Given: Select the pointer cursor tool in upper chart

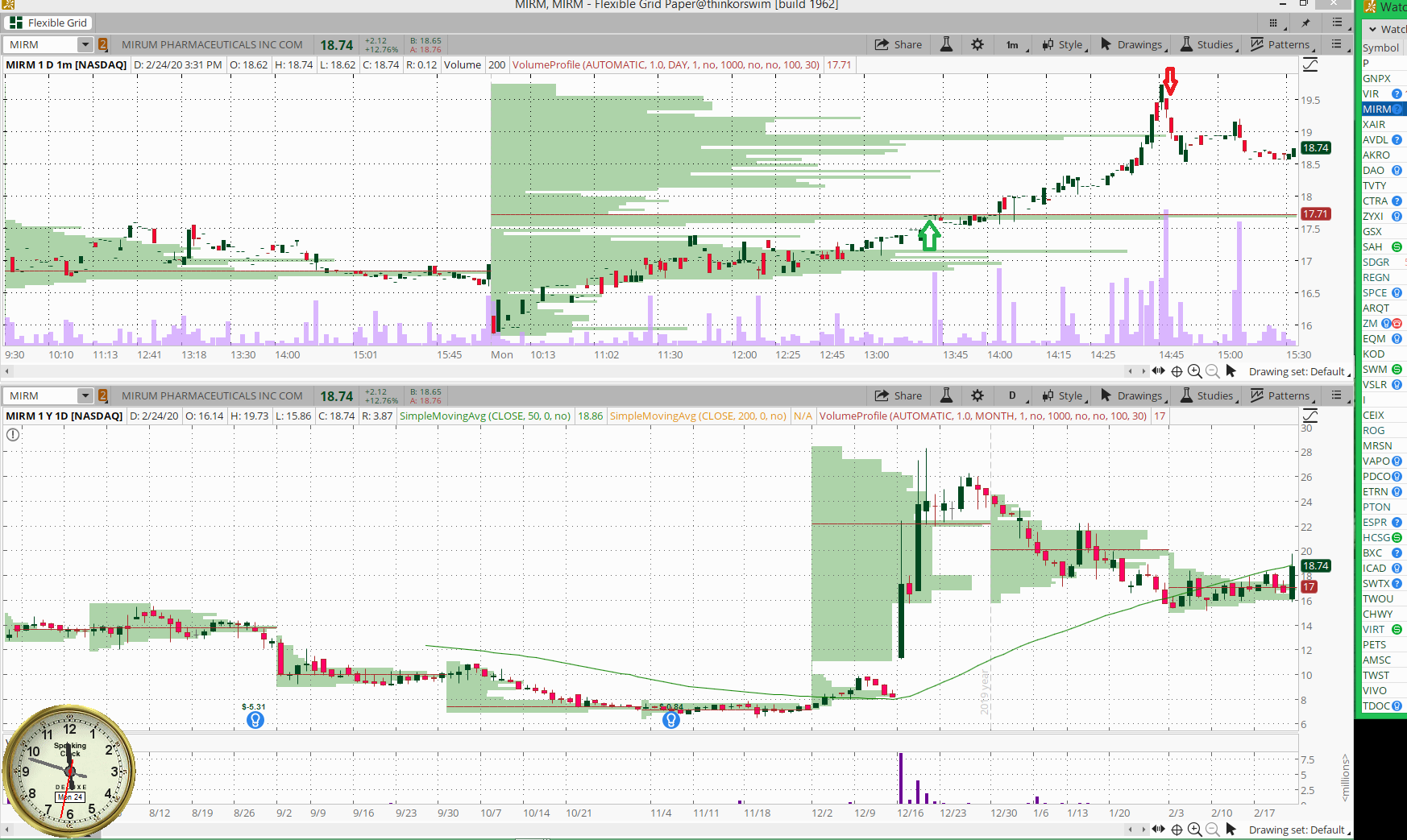Looking at the screenshot, I should [x=1231, y=371].
